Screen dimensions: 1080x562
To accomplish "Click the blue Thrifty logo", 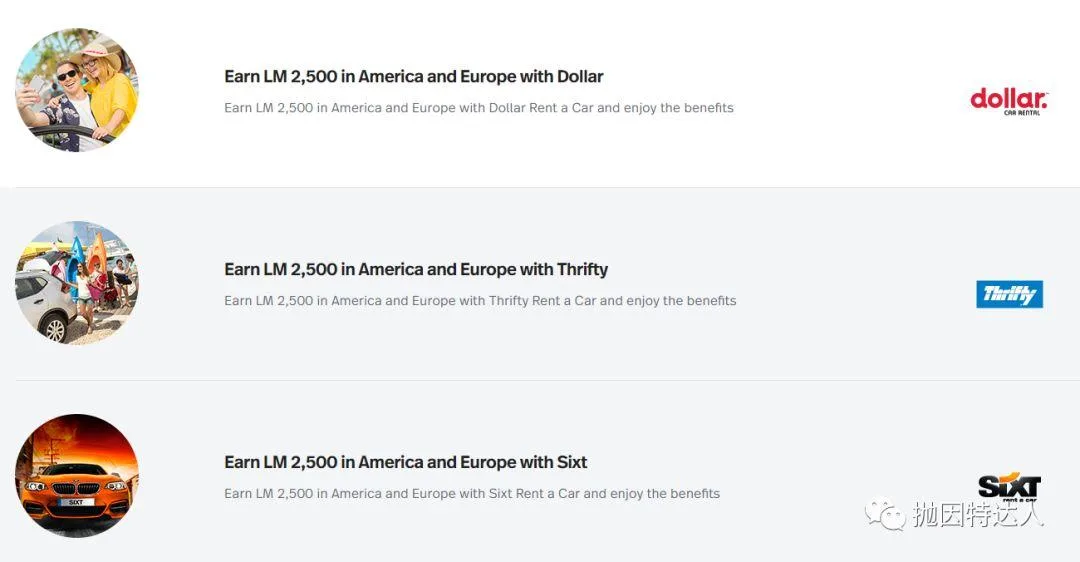I will click(1009, 294).
